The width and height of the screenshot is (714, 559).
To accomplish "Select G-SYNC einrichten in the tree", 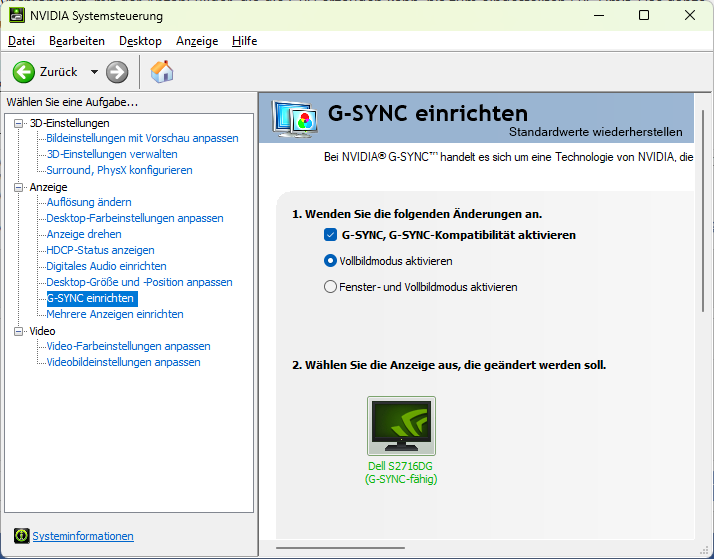I will click(x=92, y=298).
